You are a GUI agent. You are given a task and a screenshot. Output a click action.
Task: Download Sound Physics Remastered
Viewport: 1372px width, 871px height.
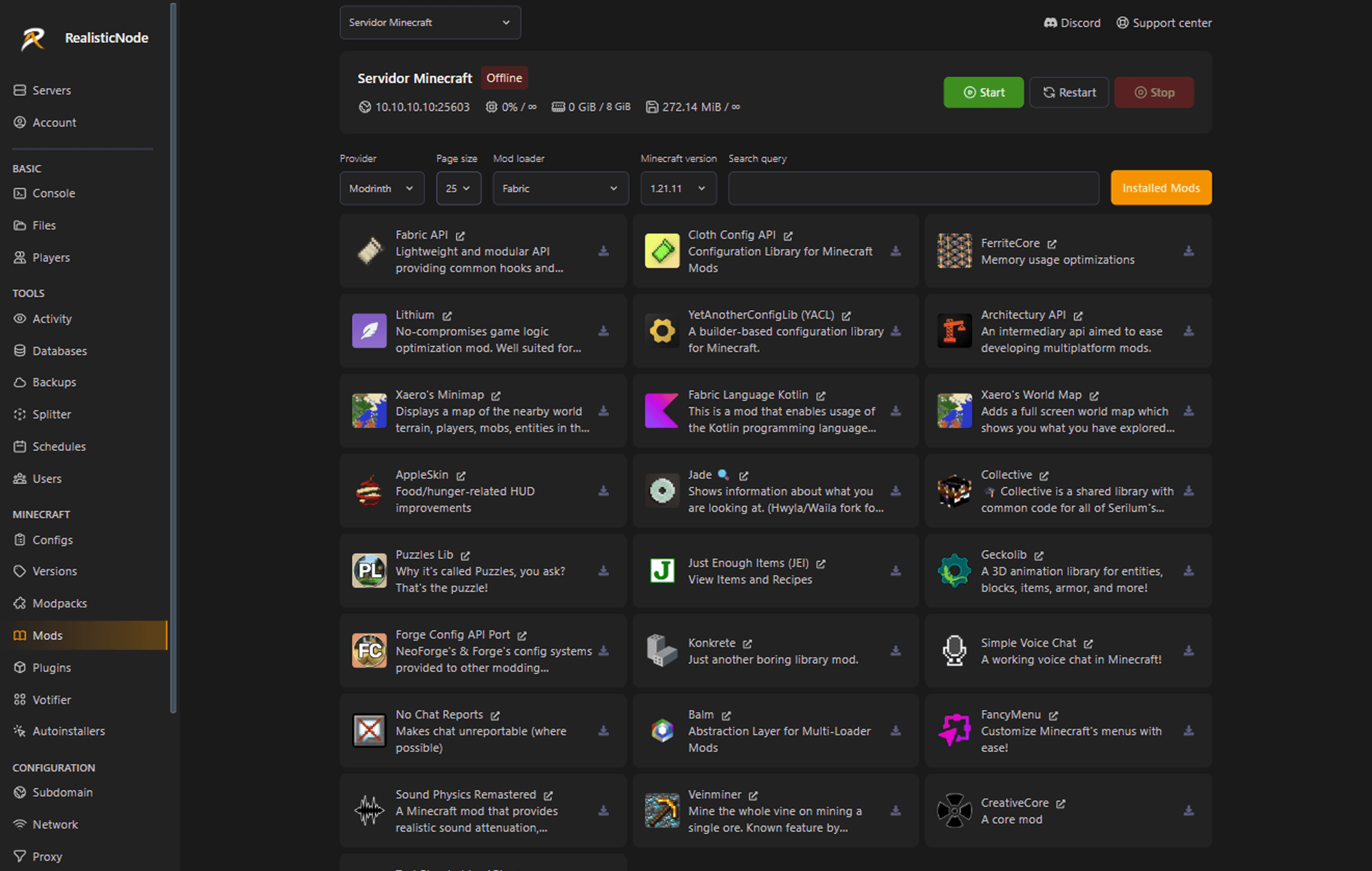coord(603,811)
